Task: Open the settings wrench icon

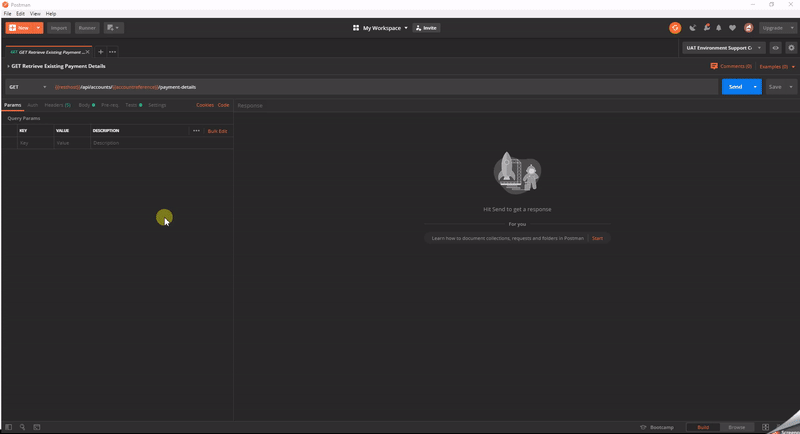Action: click(x=705, y=28)
